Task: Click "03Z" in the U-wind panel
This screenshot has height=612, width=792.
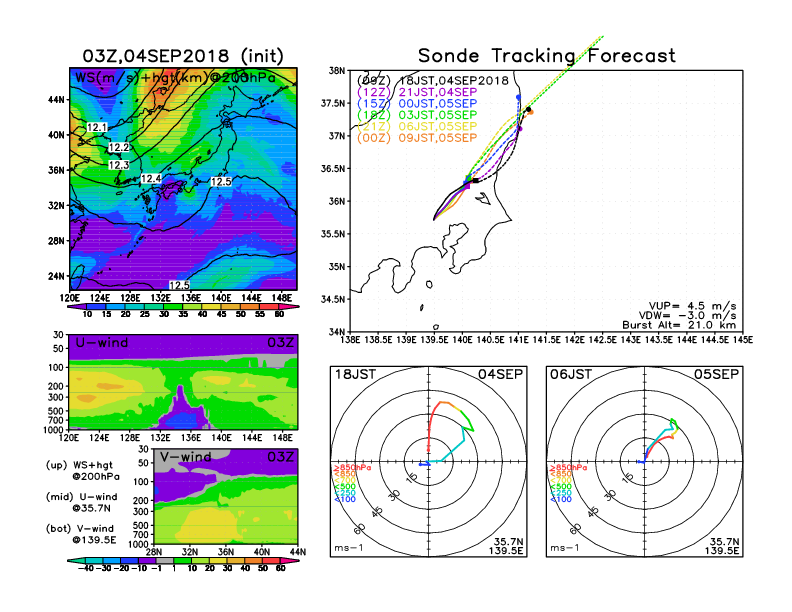Action: (x=281, y=343)
